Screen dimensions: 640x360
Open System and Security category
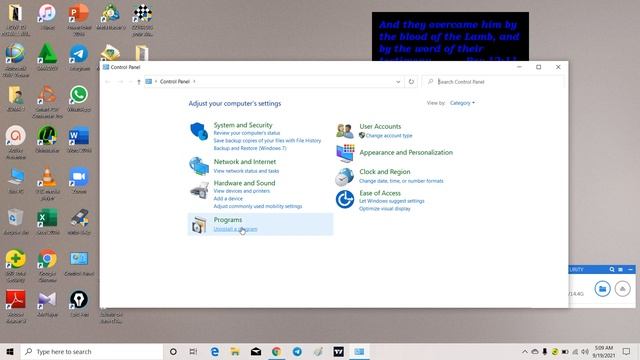coord(243,125)
